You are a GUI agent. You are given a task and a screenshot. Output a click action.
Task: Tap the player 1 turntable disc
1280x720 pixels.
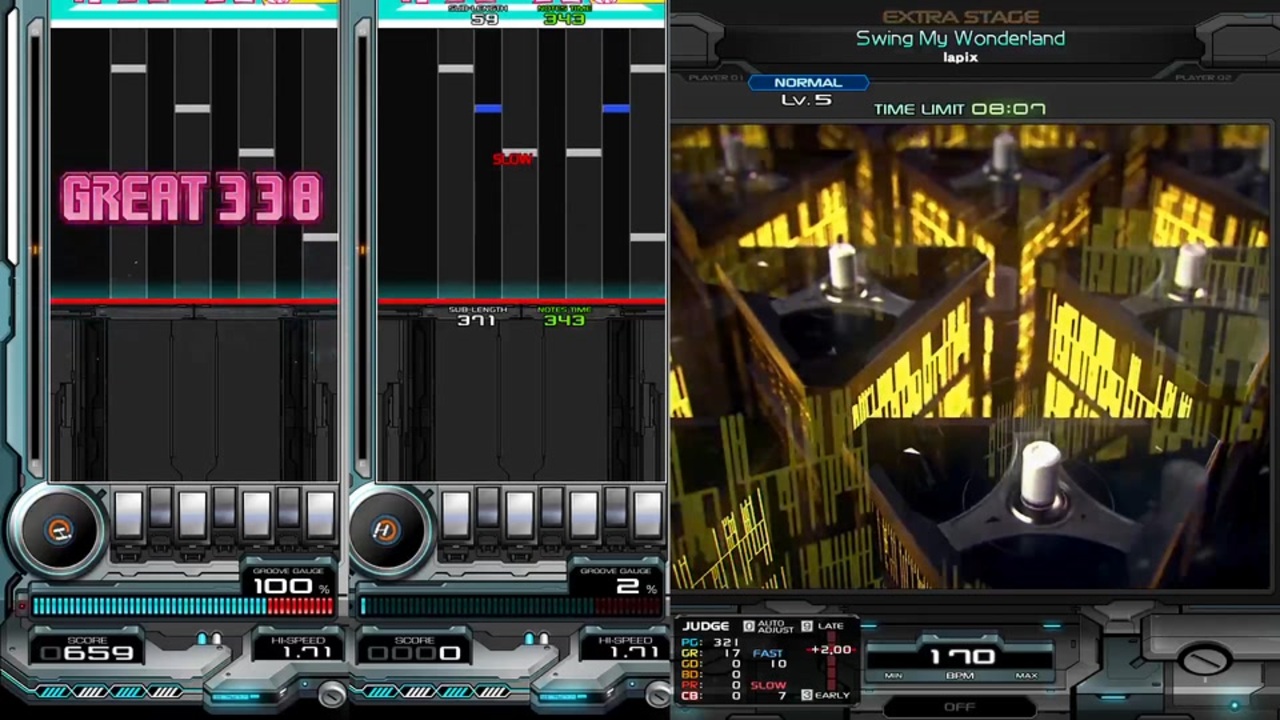[x=59, y=530]
